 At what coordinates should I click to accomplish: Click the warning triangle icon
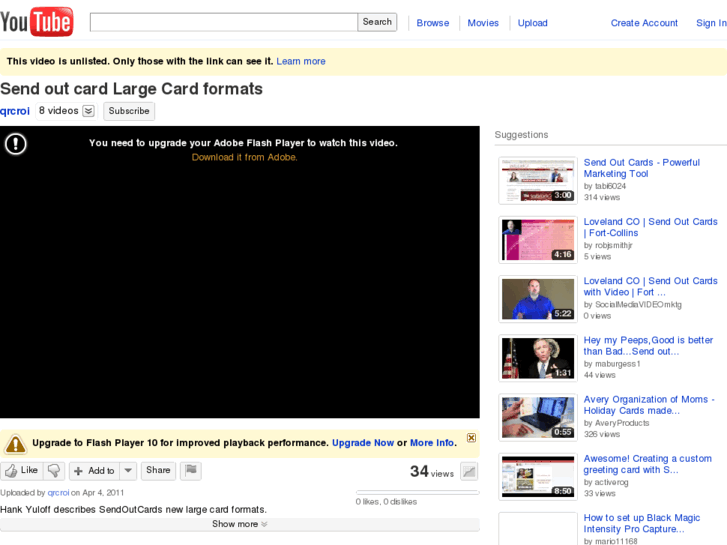click(15, 444)
